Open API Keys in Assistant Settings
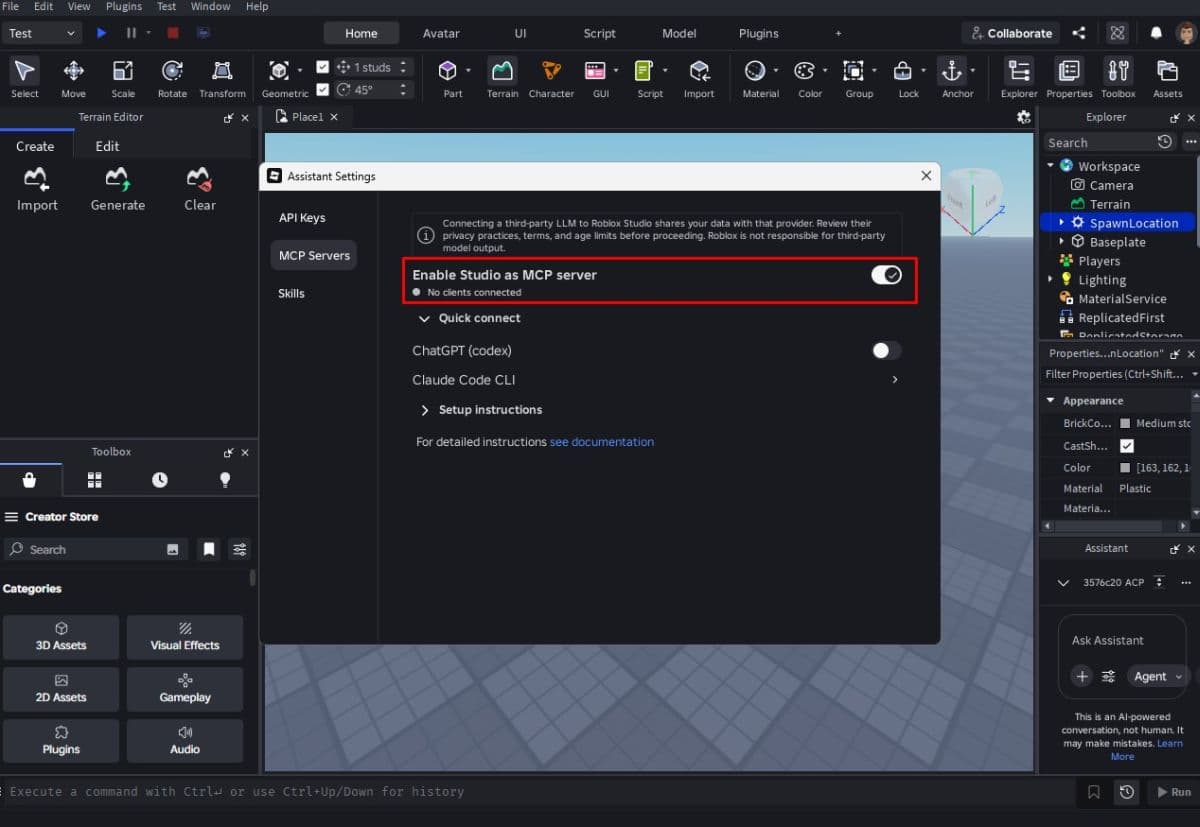This screenshot has height=827, width=1200. tap(302, 218)
